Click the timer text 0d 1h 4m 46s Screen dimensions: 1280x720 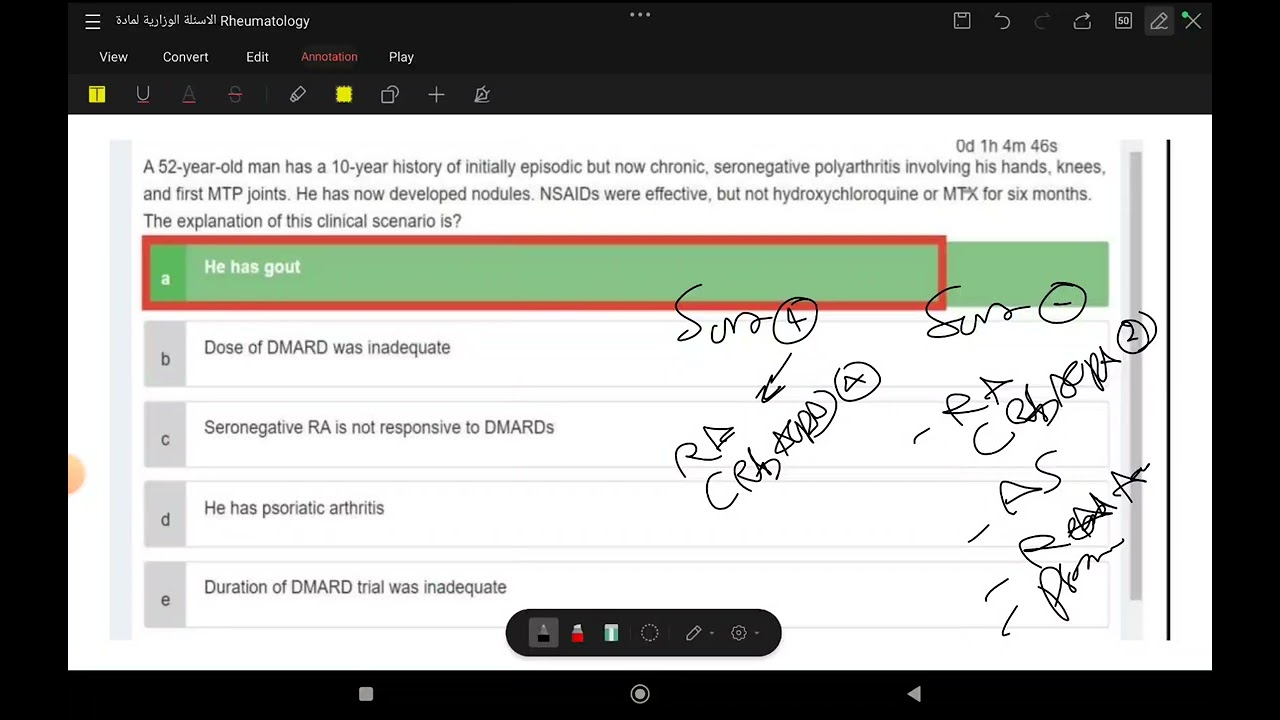(1006, 146)
